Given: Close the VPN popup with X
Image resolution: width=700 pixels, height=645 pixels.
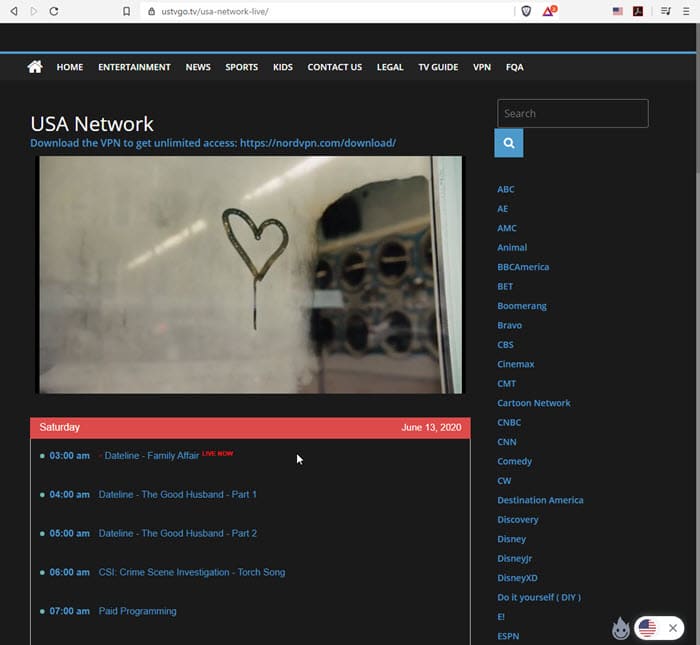Looking at the screenshot, I should click(x=673, y=628).
